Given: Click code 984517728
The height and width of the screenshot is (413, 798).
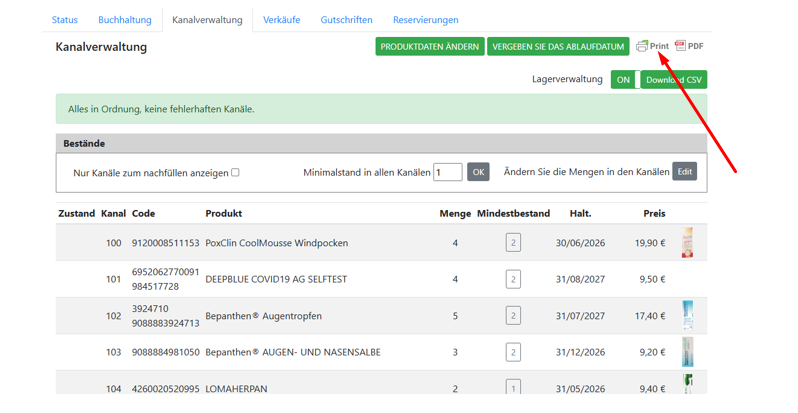Looking at the screenshot, I should coord(155,286).
